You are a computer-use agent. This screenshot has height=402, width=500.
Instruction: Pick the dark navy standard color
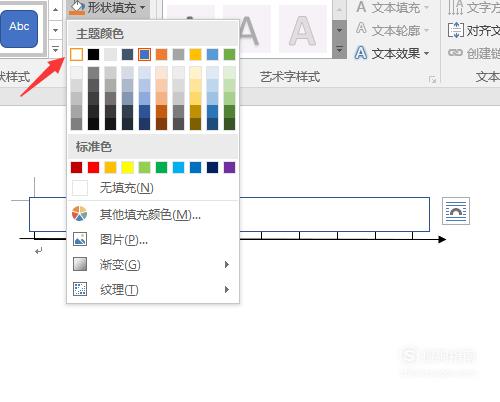click(212, 167)
